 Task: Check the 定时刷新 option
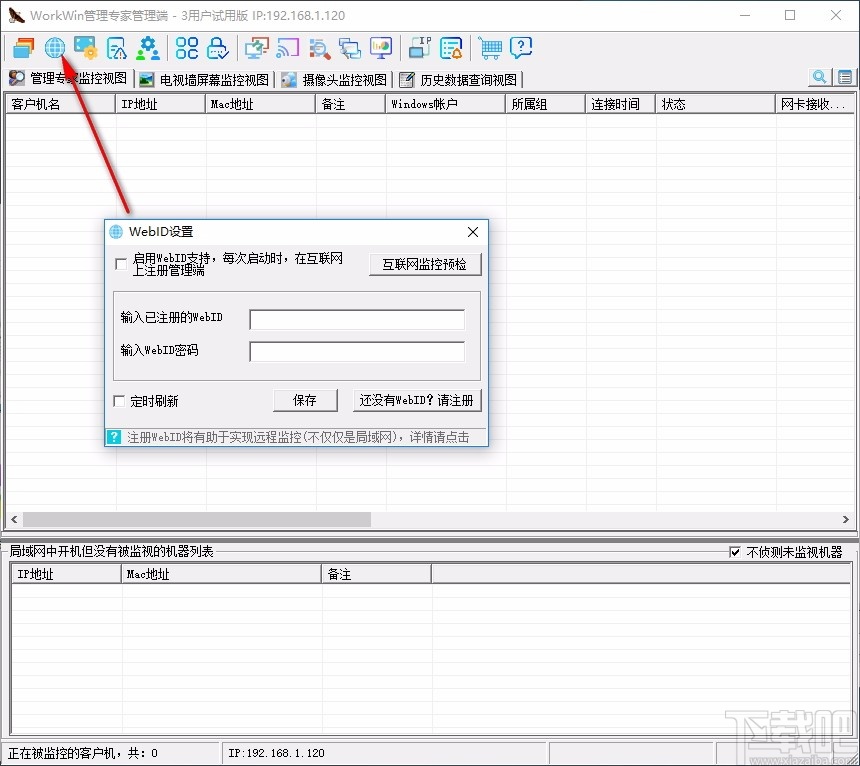coord(118,400)
